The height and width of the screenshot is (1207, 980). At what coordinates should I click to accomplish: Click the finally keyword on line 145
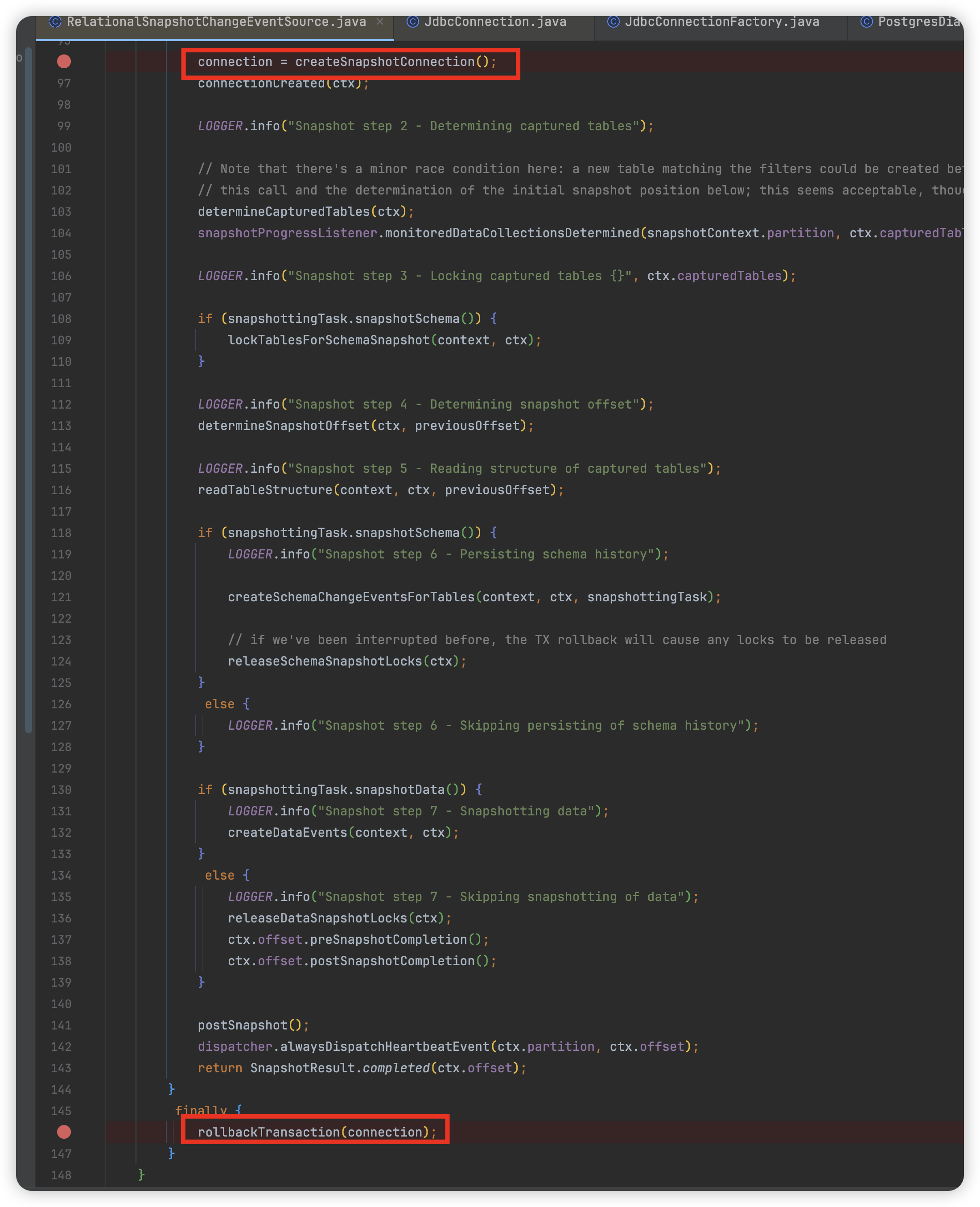[201, 1110]
